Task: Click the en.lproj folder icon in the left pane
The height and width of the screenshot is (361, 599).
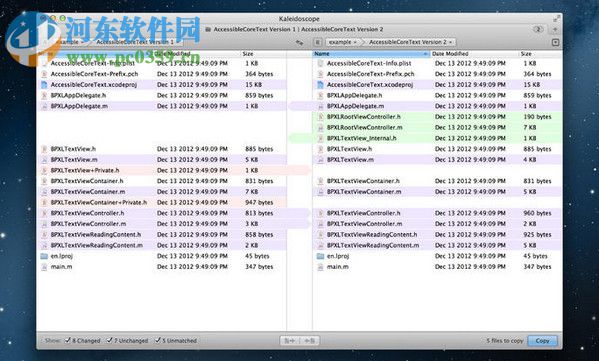Action: tap(44, 256)
